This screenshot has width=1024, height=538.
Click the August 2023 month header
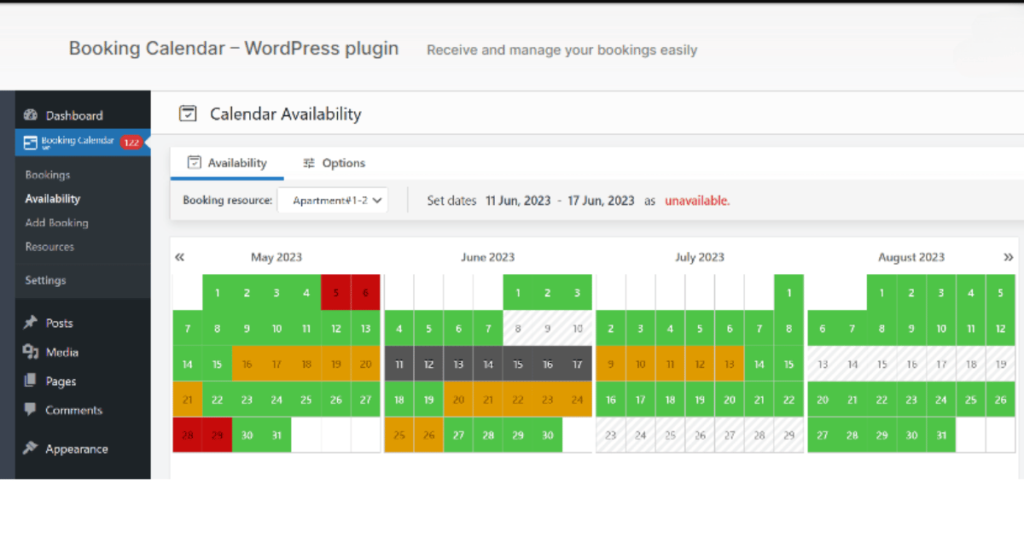click(x=911, y=257)
